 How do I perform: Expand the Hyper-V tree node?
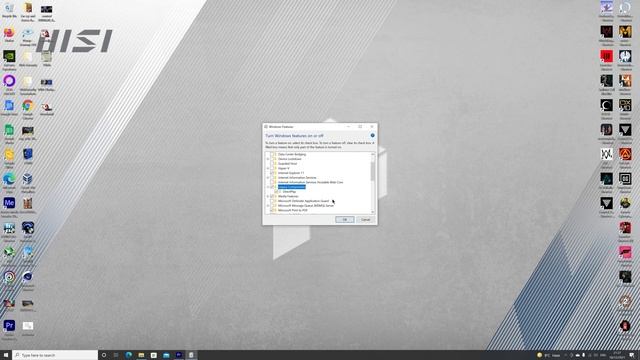coord(268,168)
